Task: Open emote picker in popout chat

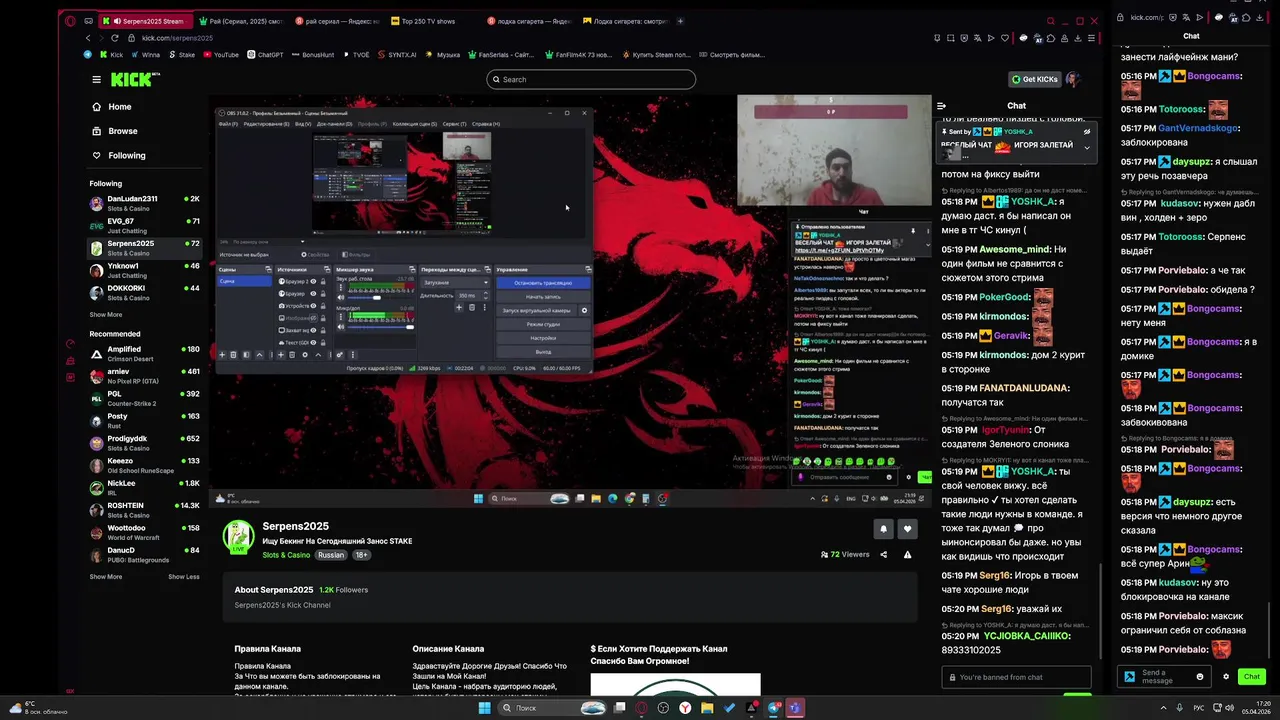Action: (1200, 677)
